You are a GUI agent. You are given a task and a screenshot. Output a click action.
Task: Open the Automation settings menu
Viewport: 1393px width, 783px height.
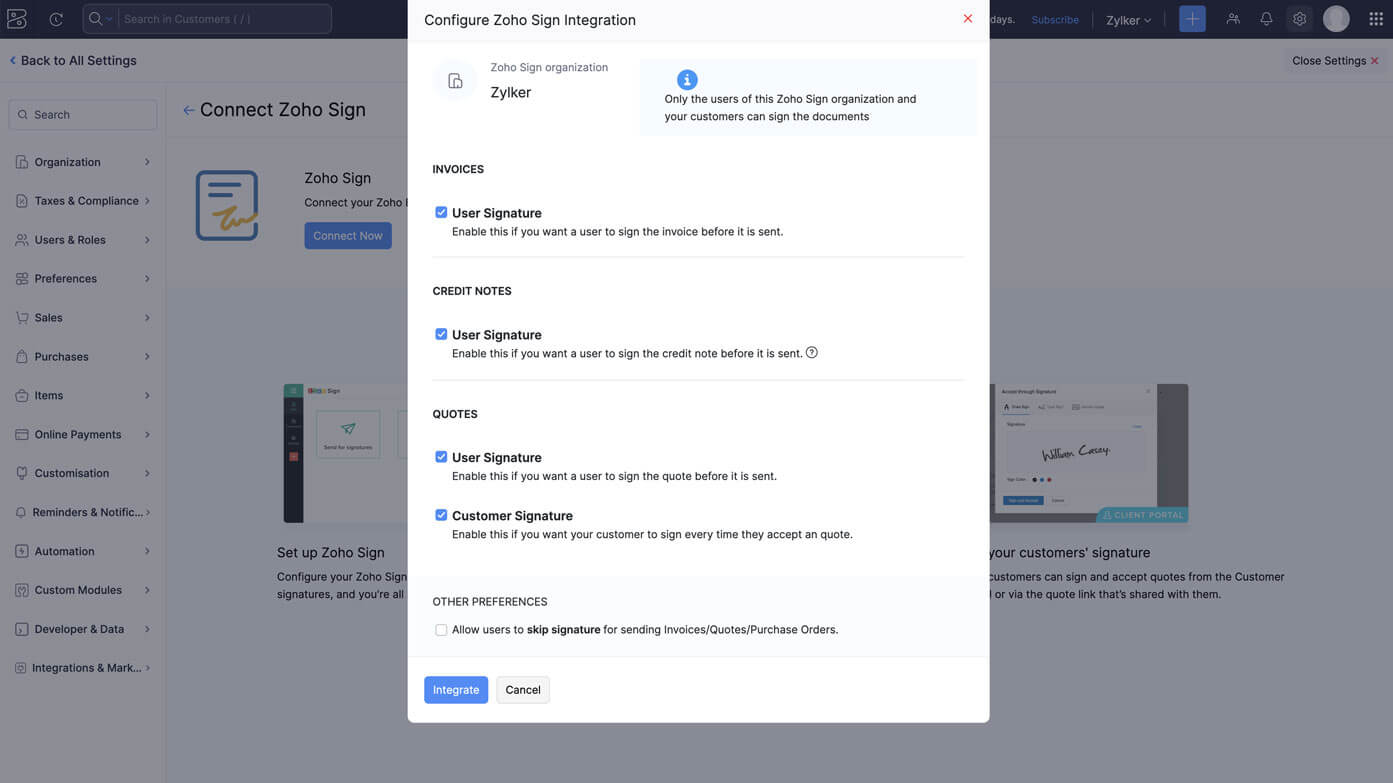point(83,551)
